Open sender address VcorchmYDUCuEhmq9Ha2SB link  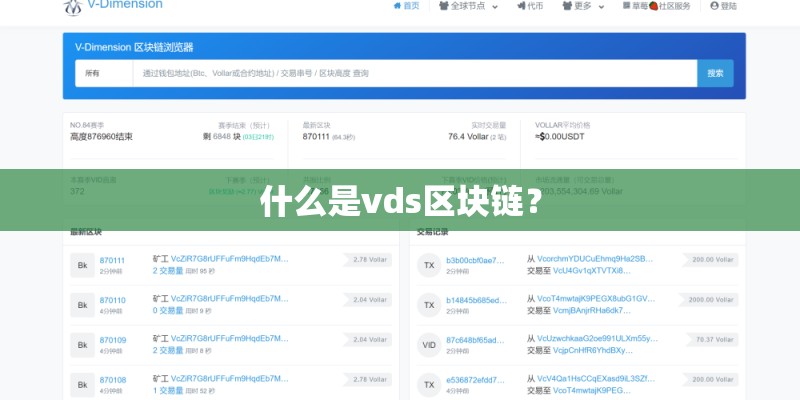click(x=595, y=259)
